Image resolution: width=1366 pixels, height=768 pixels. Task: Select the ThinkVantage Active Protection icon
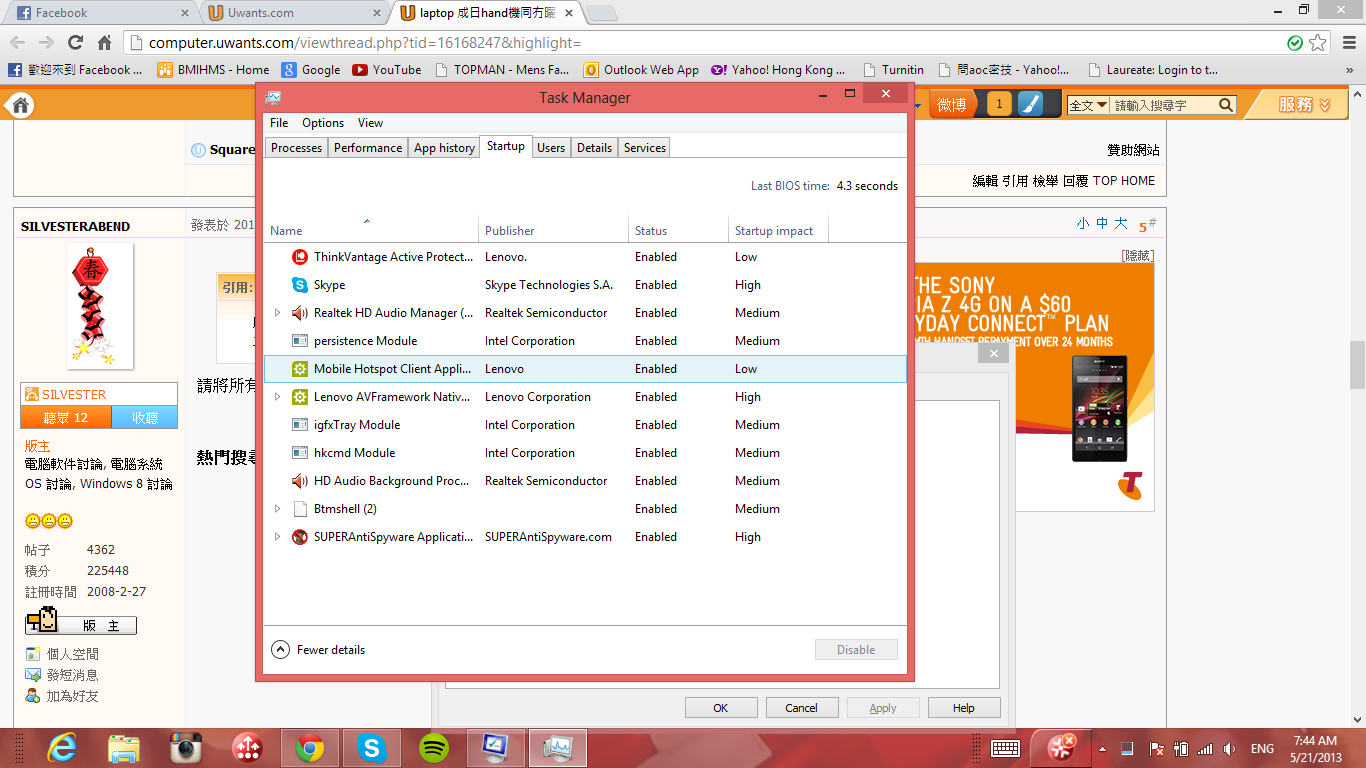pos(299,257)
